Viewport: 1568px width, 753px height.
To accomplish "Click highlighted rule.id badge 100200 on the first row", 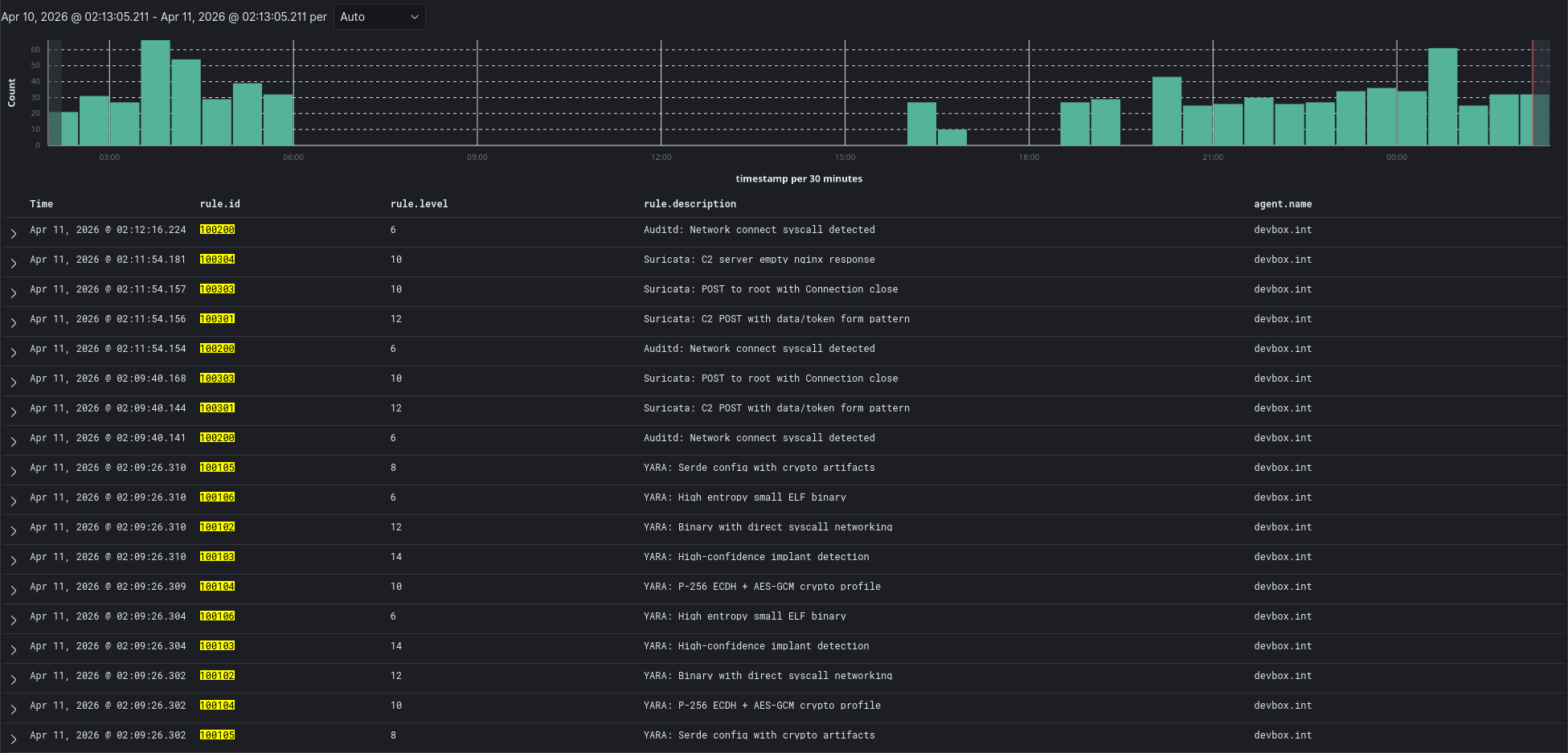I will [218, 229].
